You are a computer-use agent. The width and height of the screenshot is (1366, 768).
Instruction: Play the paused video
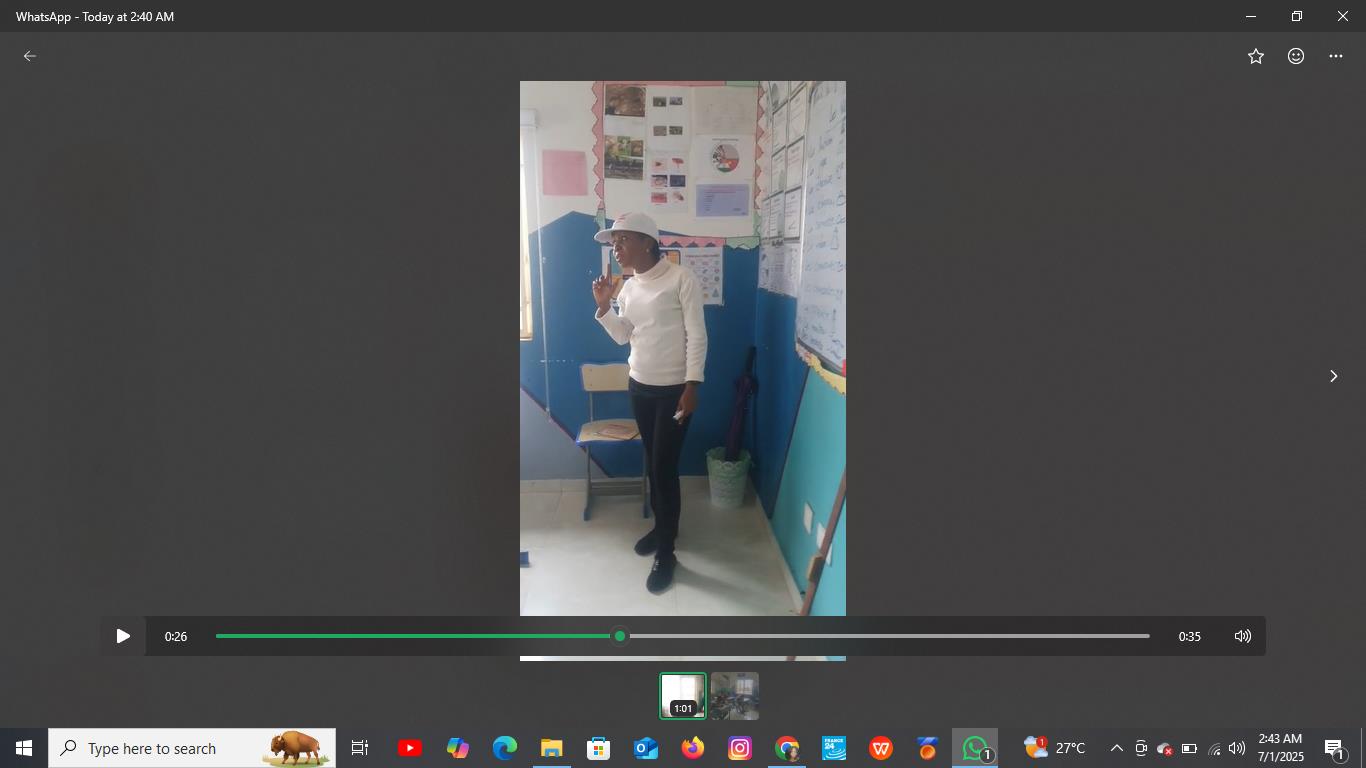(123, 636)
